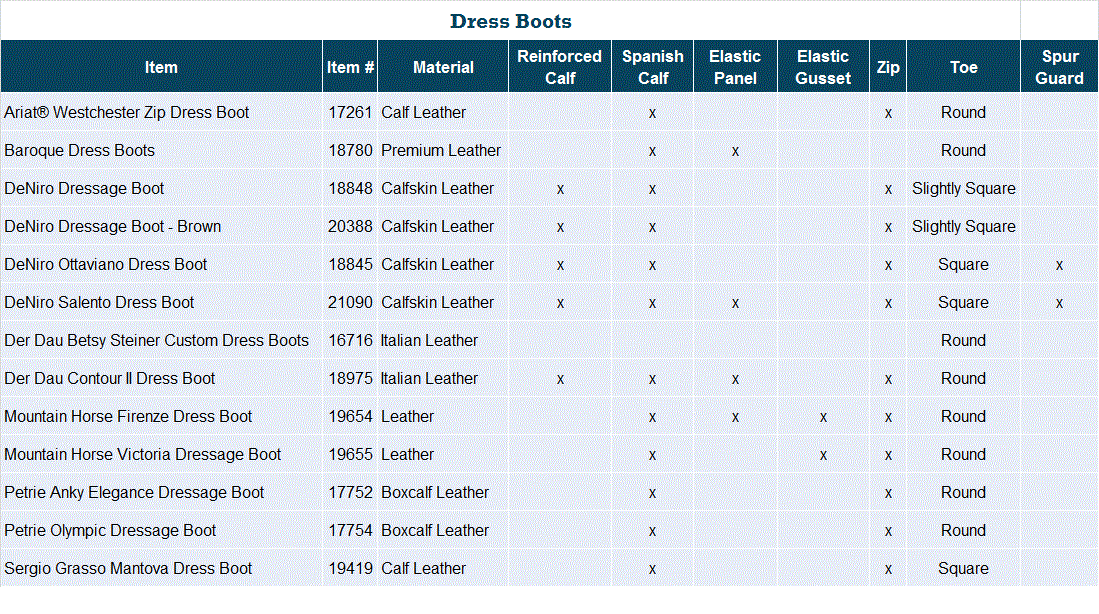Click DeNiro Ottaviano Dress Boot item name

coord(106,264)
